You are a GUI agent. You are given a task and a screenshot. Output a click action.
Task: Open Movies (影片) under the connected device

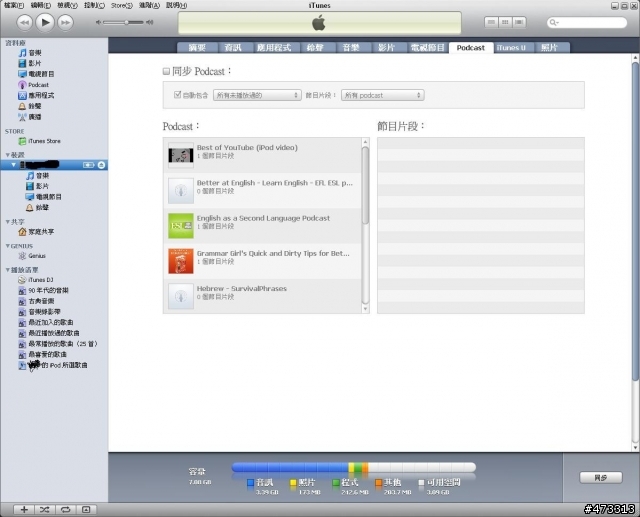pos(37,186)
